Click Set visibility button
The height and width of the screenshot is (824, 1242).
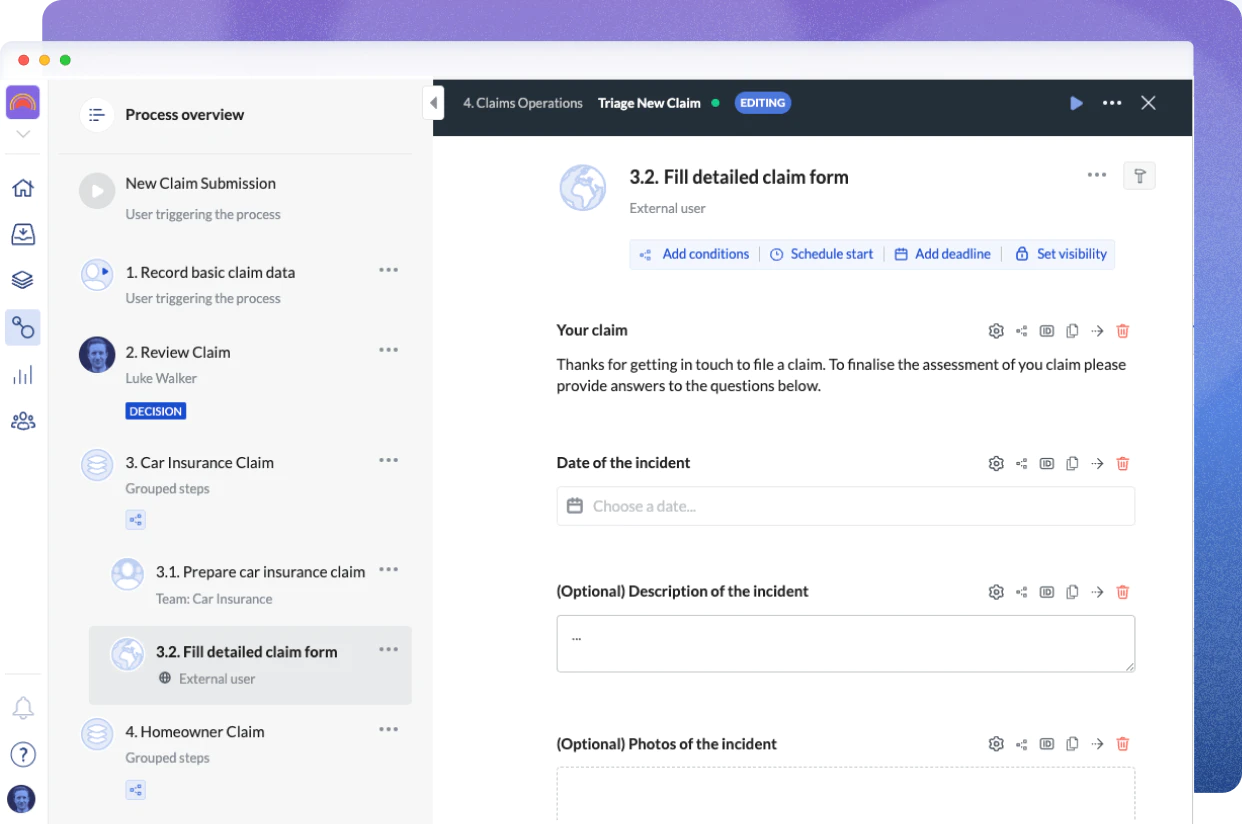[x=1061, y=254]
